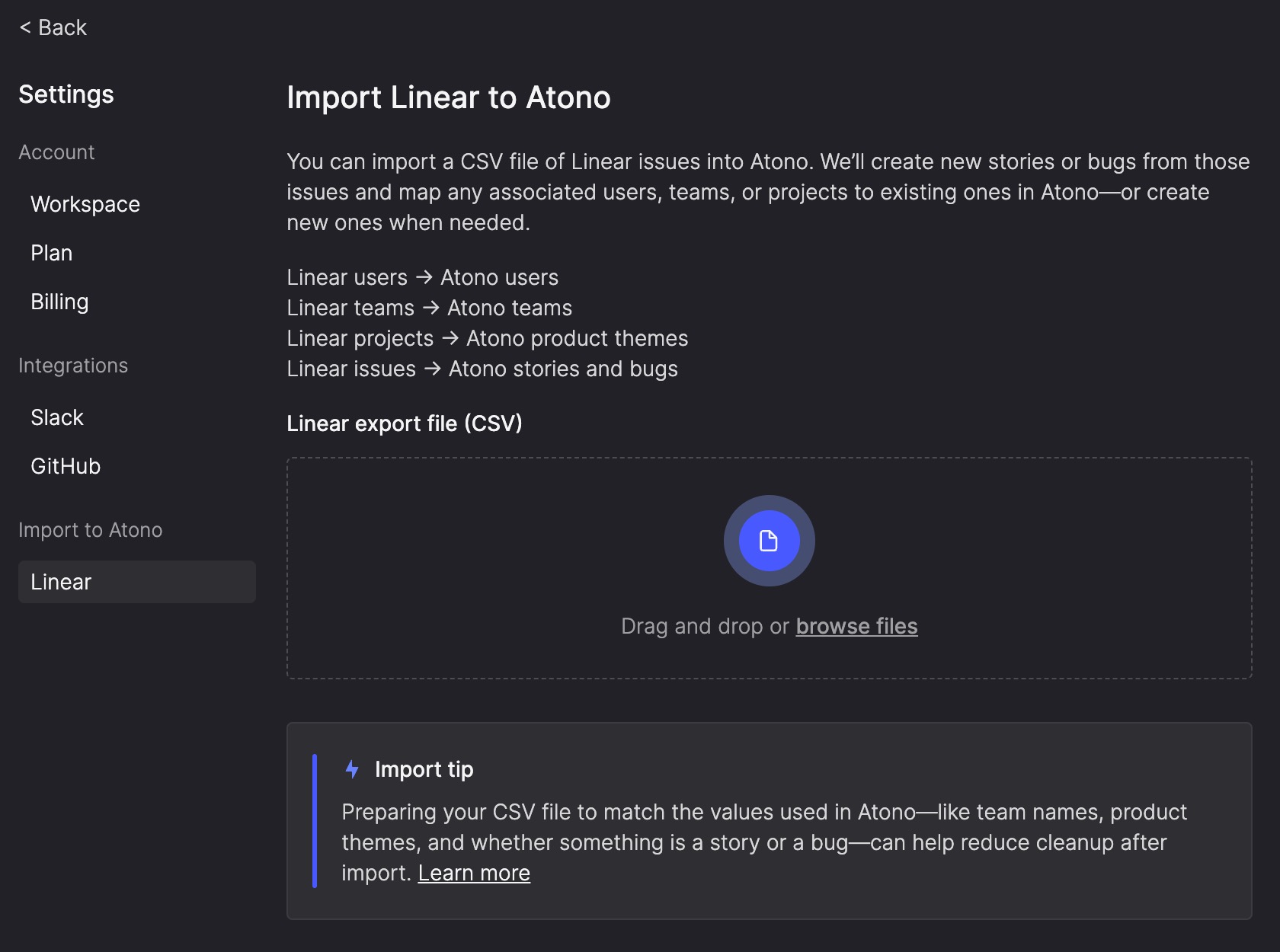Open the Slack integration settings
This screenshot has height=952, width=1280.
(x=57, y=417)
